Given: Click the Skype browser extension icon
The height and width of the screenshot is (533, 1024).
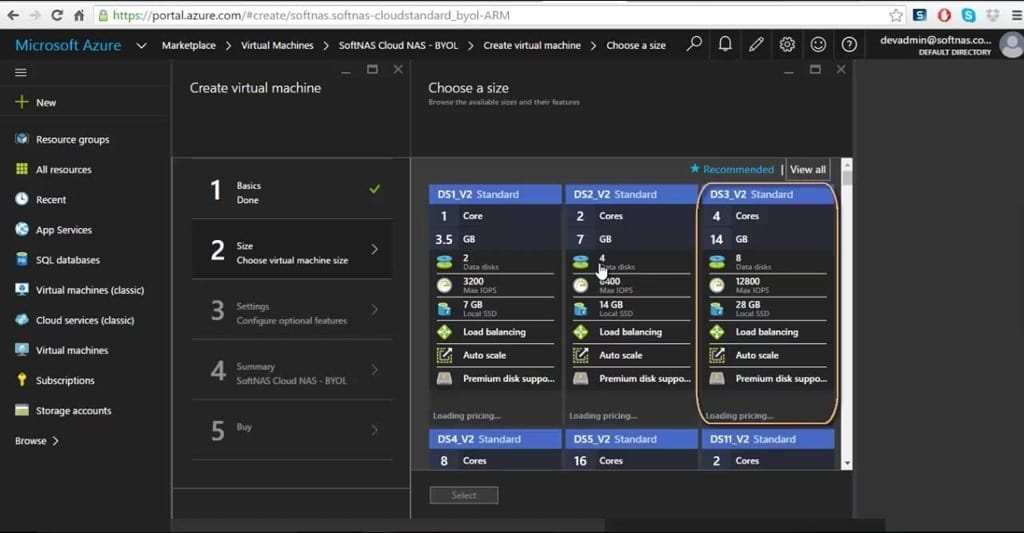Looking at the screenshot, I should point(968,15).
